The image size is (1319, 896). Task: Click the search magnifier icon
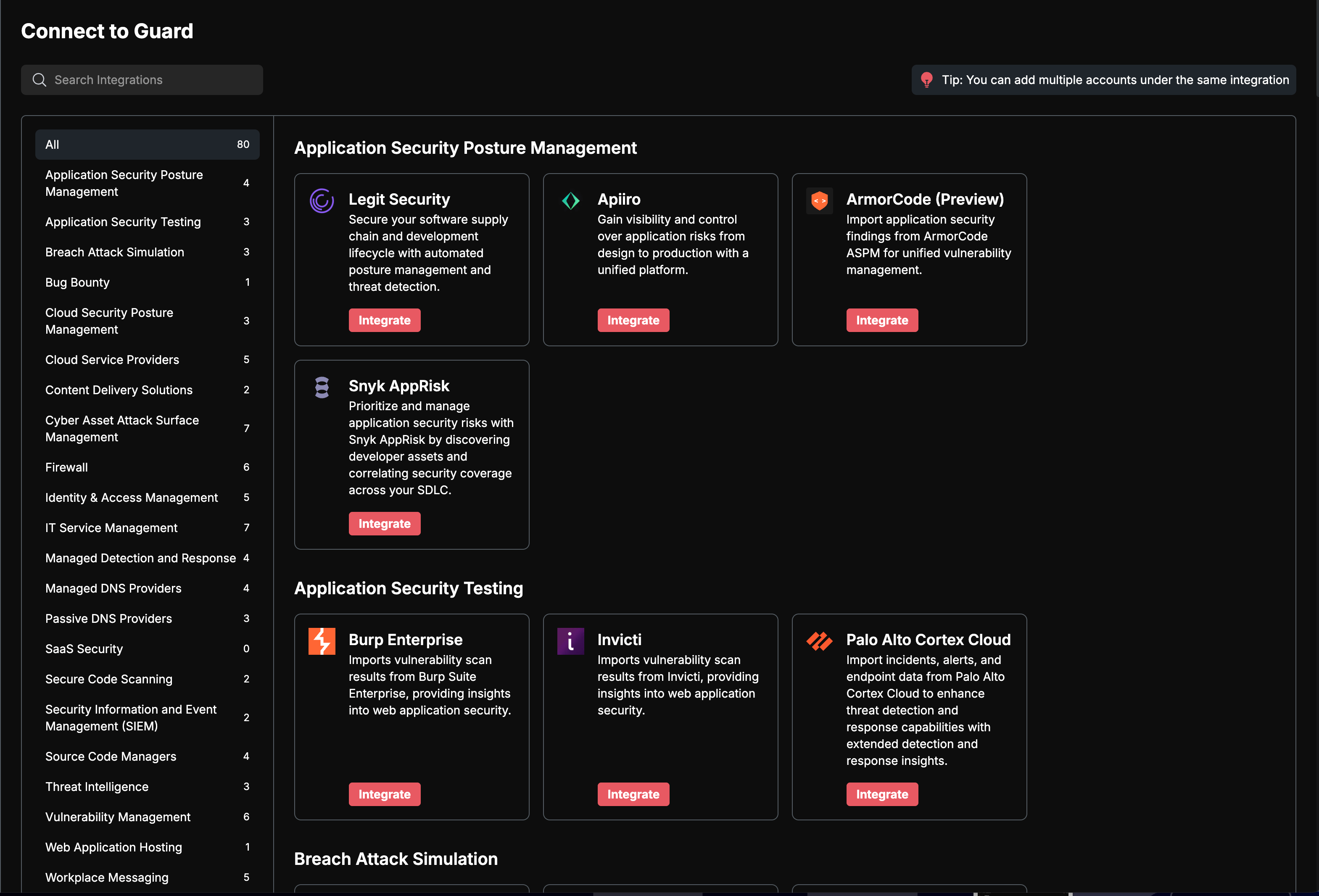coord(39,80)
